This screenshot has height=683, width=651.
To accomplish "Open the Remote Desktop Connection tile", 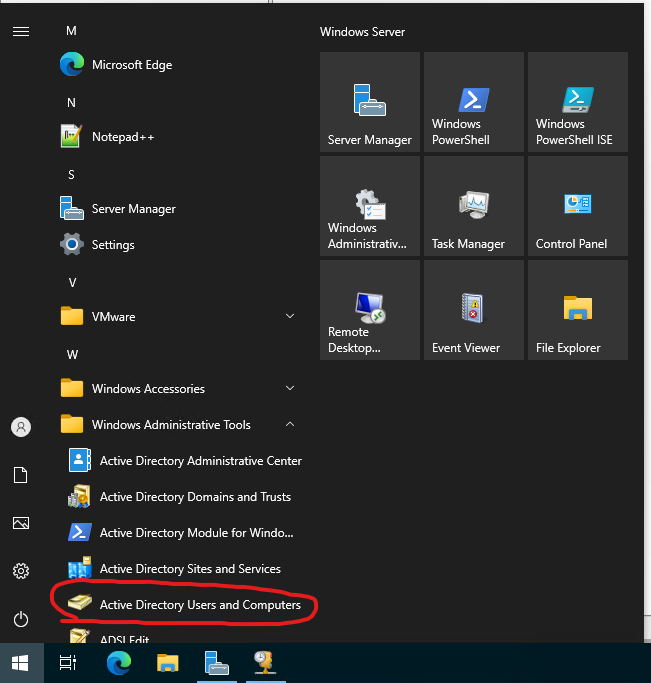I will (x=369, y=310).
